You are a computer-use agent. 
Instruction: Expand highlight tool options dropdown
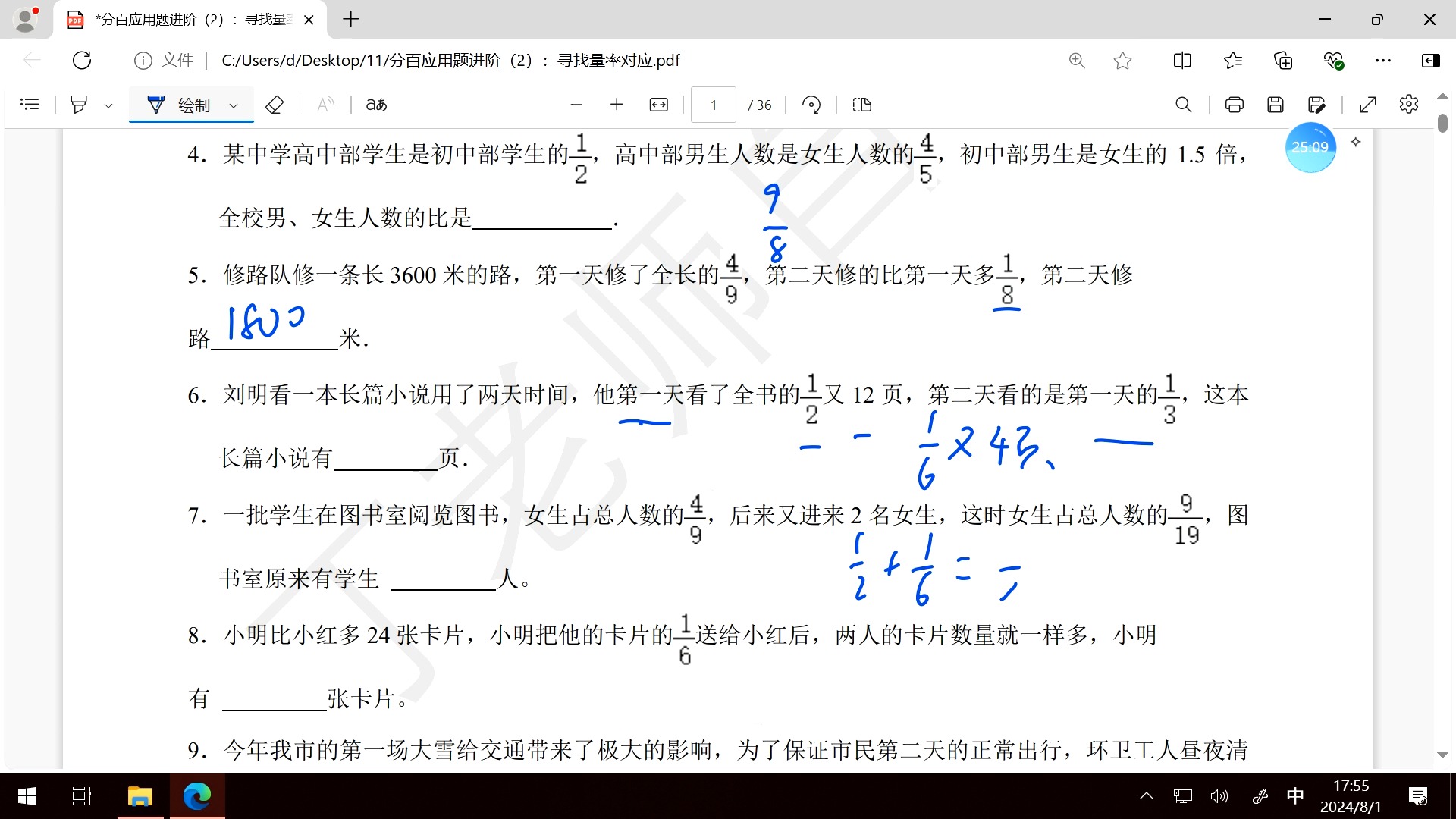pyautogui.click(x=108, y=105)
